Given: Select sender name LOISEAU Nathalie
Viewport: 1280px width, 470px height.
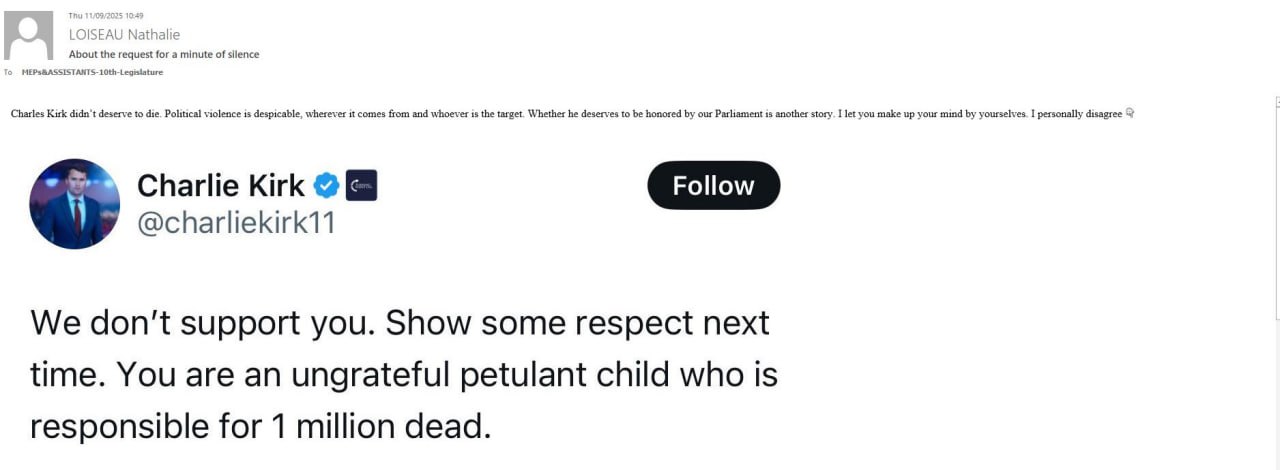Looking at the screenshot, I should (124, 34).
